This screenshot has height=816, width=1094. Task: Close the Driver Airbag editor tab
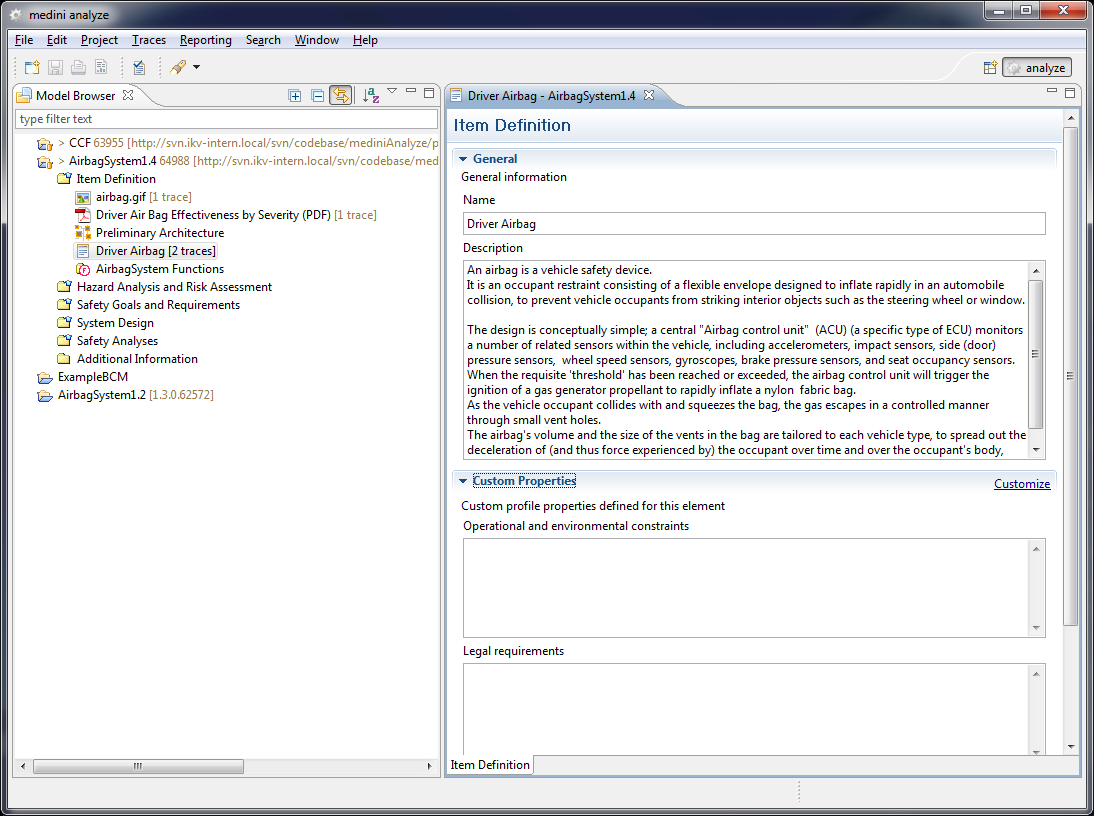(x=649, y=95)
